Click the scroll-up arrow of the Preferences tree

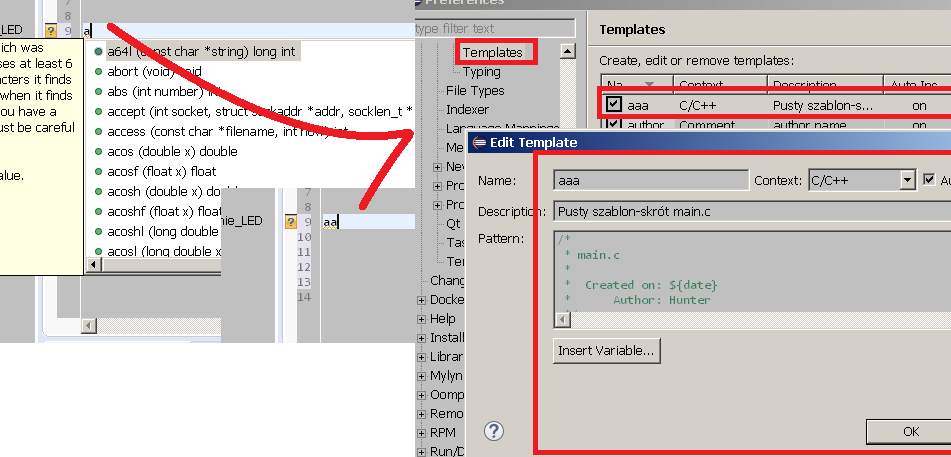(x=567, y=51)
